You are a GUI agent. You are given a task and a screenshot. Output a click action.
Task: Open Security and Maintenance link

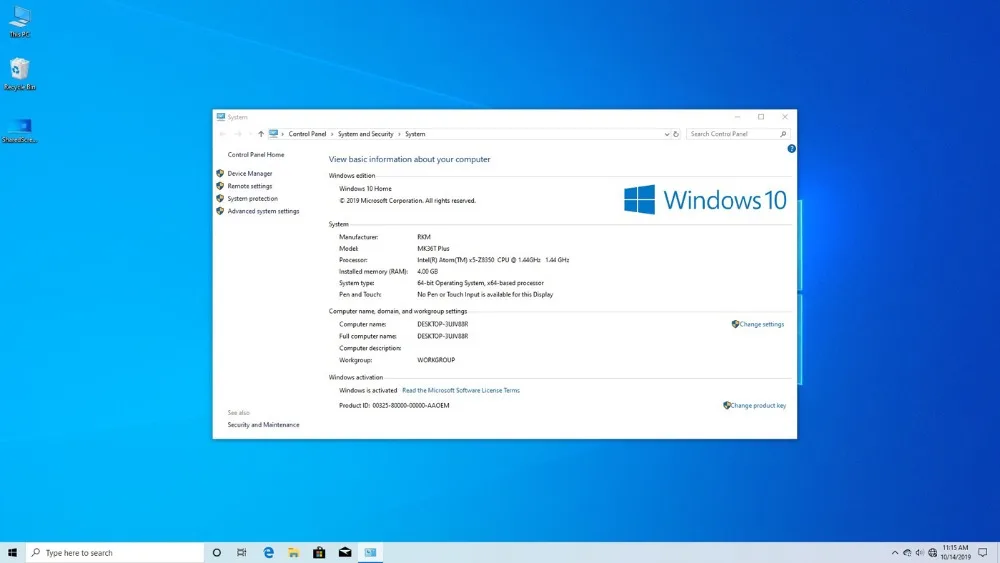click(x=263, y=425)
